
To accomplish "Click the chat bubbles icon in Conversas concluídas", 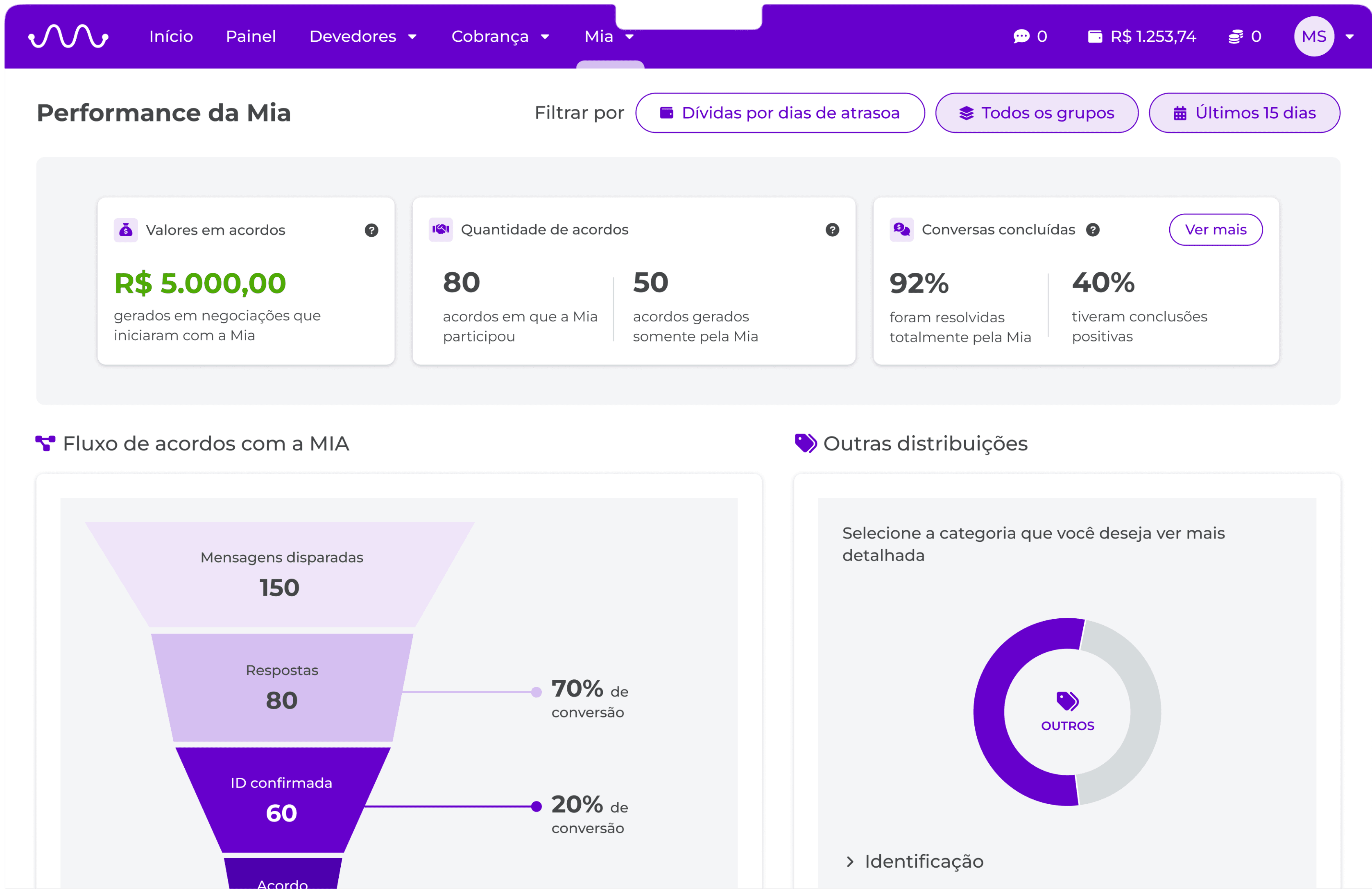I will tap(901, 229).
